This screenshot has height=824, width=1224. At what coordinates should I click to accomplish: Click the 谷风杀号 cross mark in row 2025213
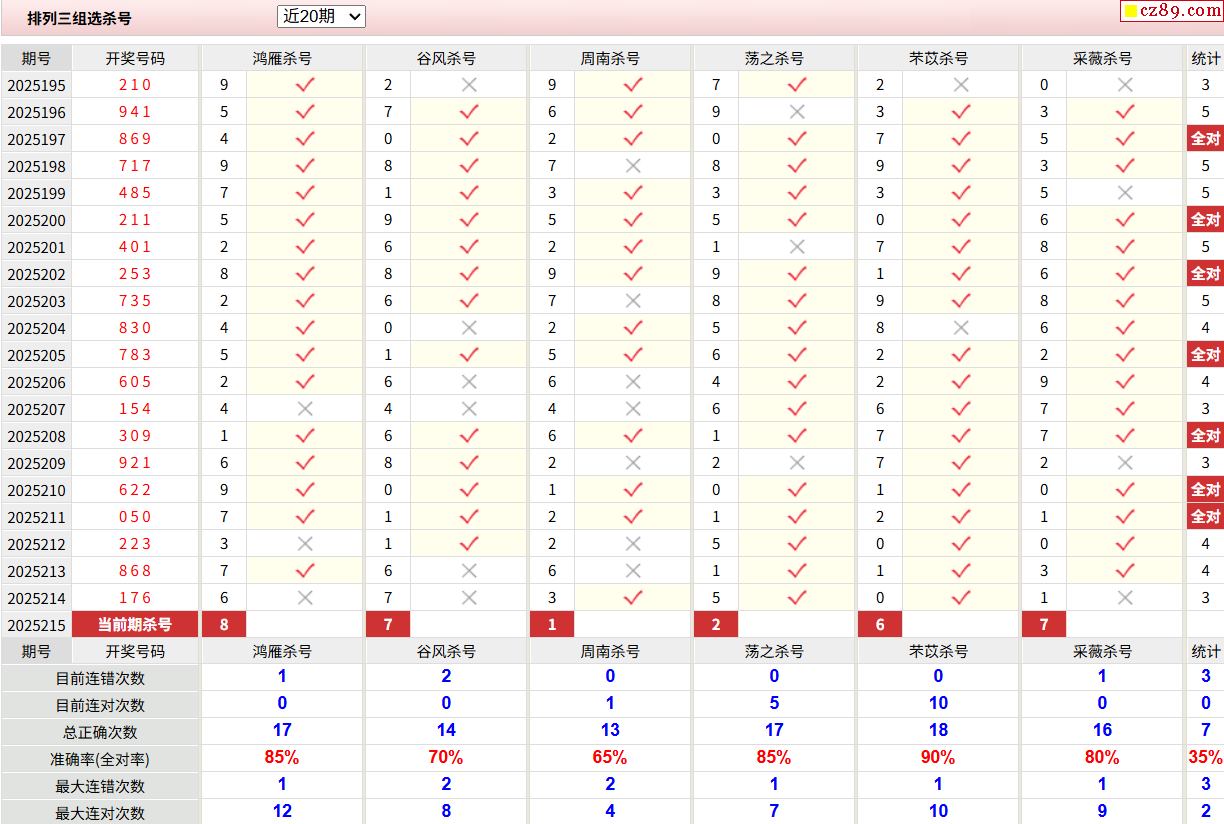469,571
